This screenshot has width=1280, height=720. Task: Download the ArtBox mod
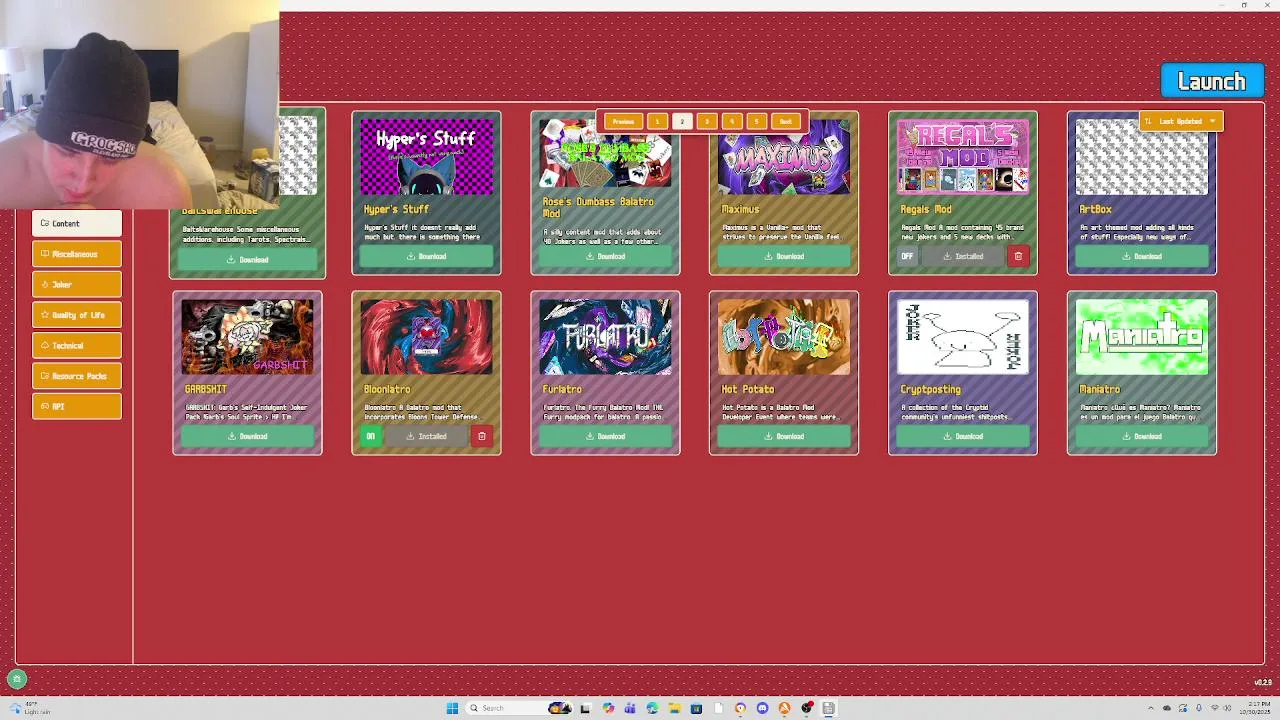click(1142, 256)
